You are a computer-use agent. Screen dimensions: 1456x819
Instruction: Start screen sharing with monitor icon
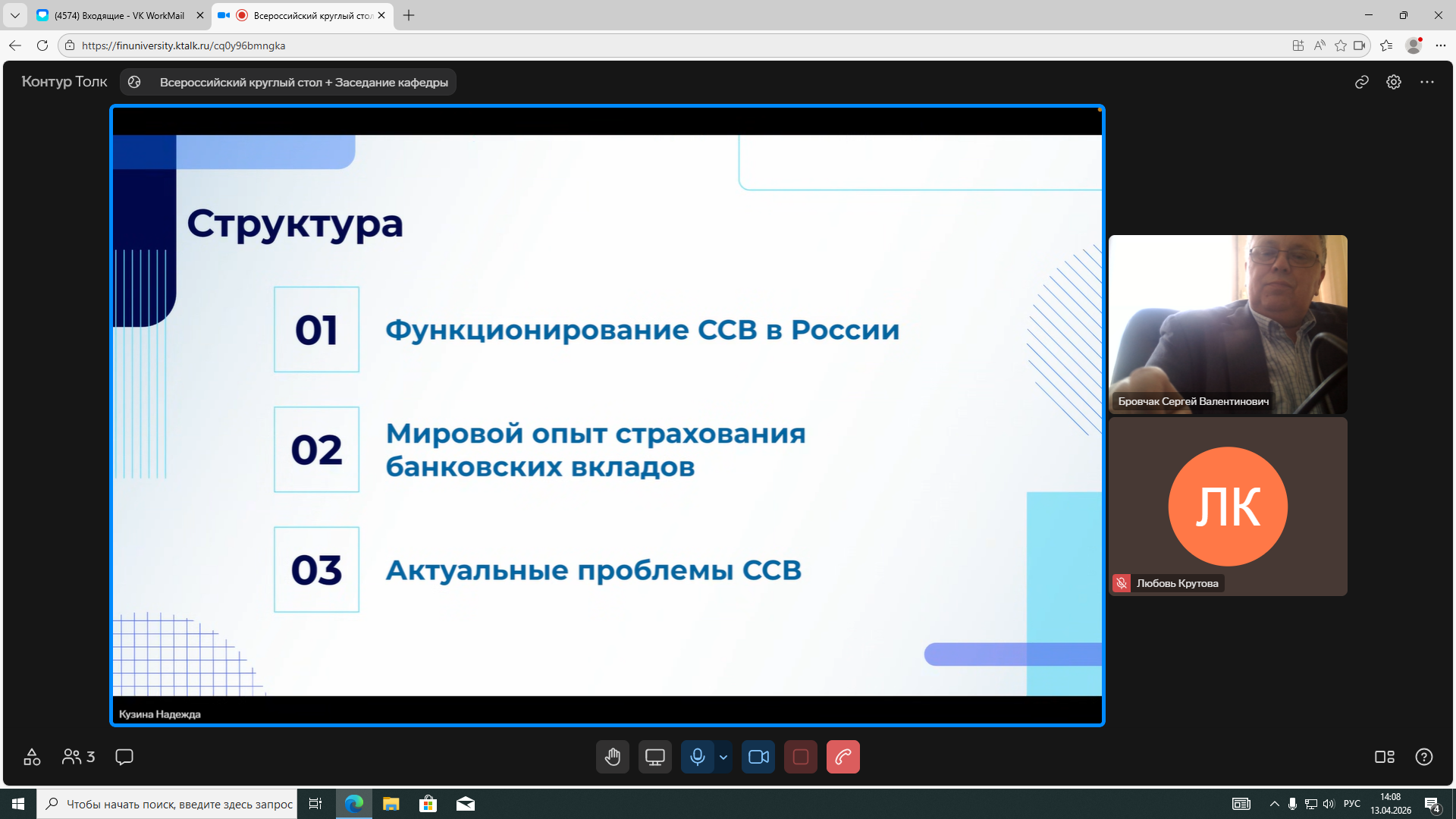654,757
